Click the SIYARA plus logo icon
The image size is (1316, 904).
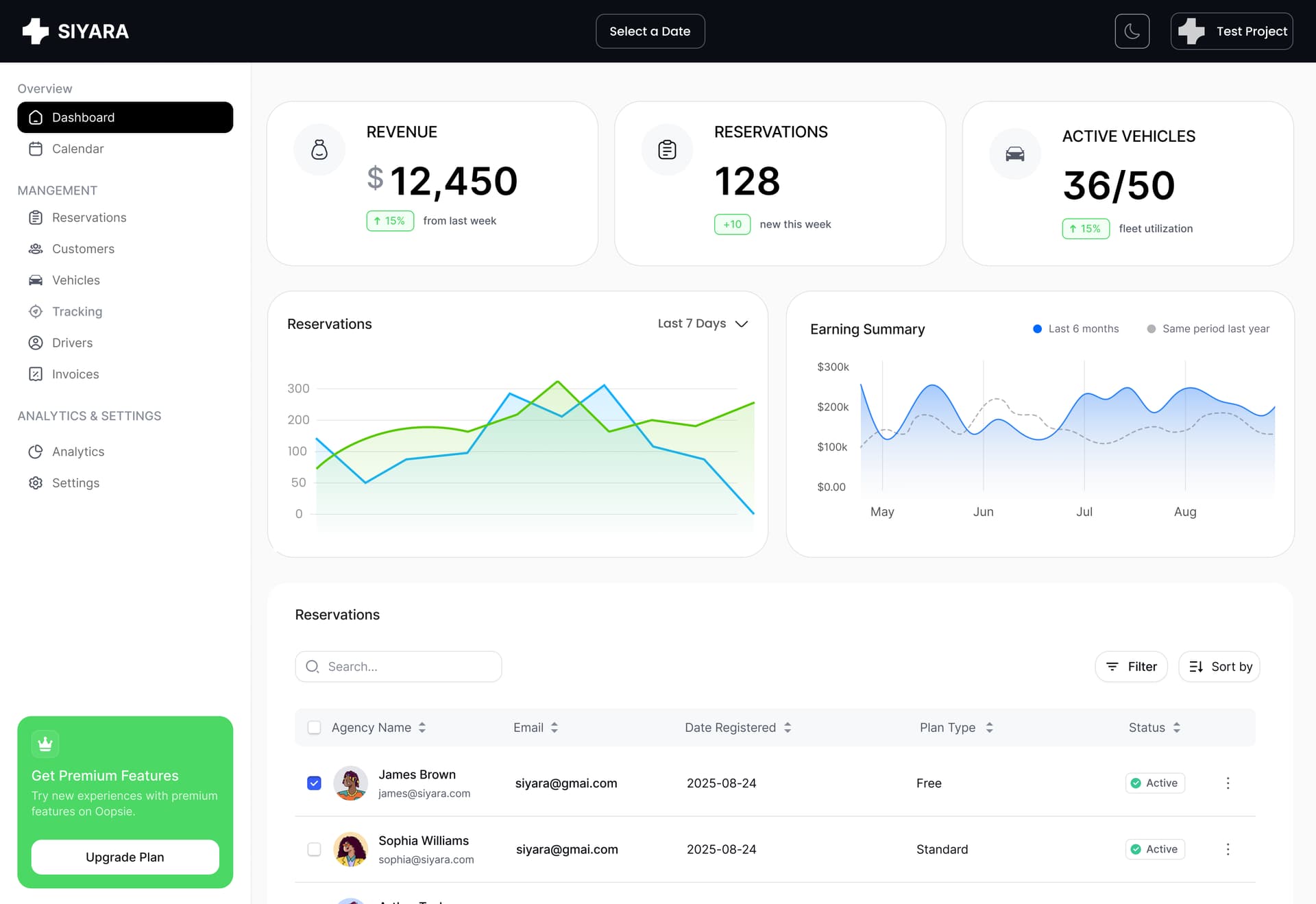pos(36,31)
